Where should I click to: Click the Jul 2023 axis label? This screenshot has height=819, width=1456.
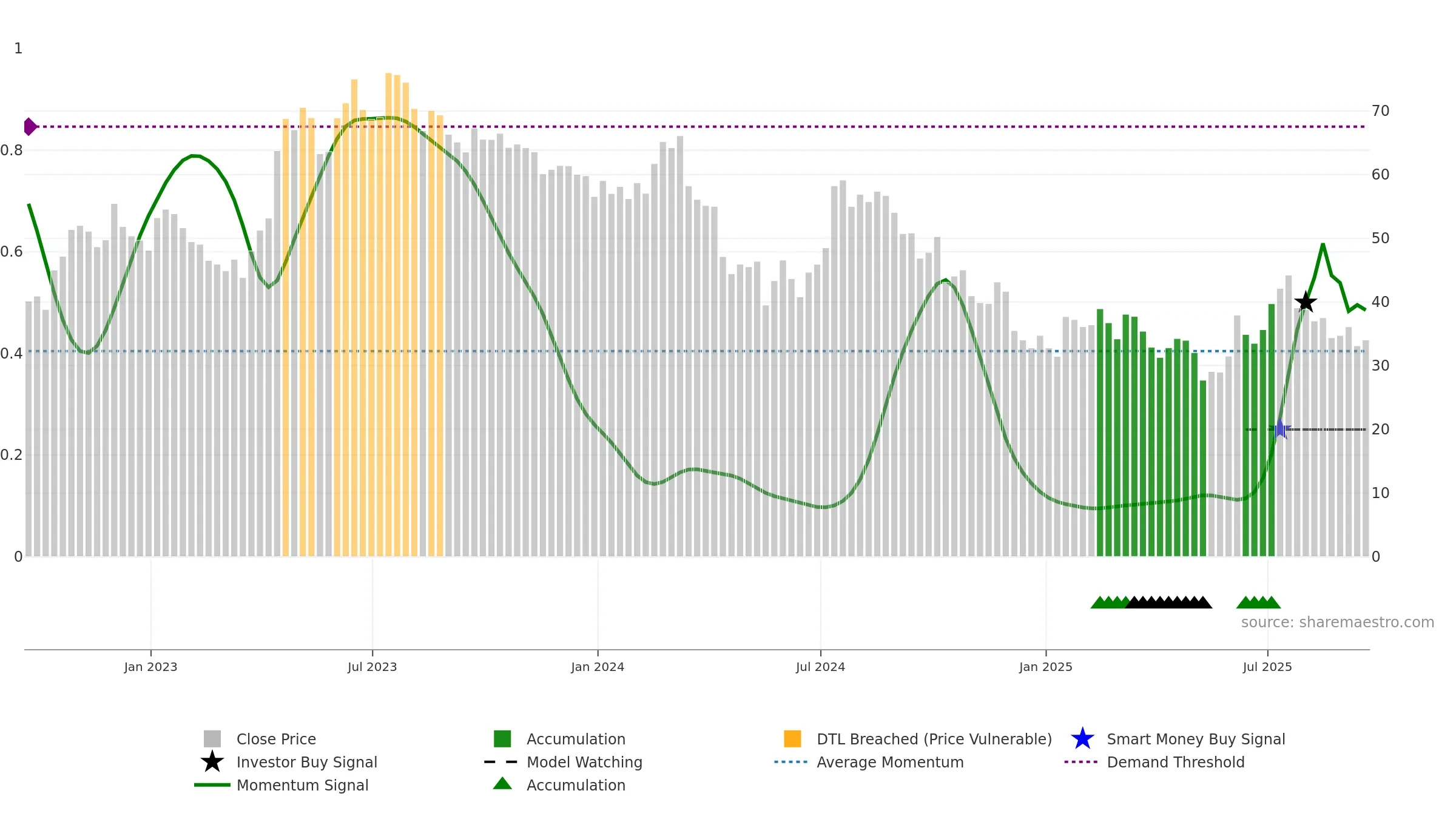click(372, 667)
